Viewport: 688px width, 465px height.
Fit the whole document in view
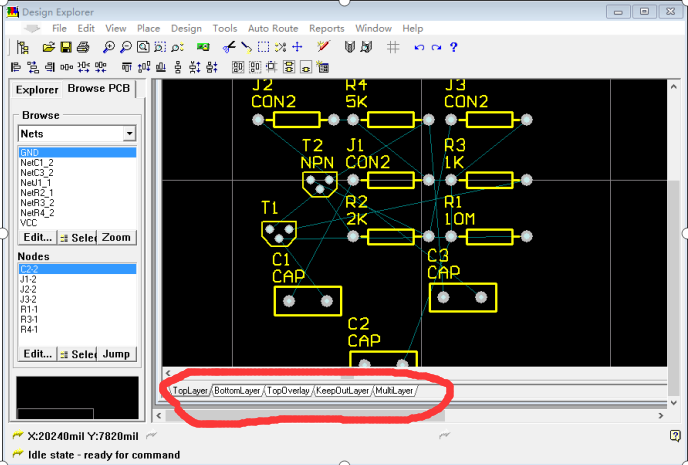click(143, 47)
